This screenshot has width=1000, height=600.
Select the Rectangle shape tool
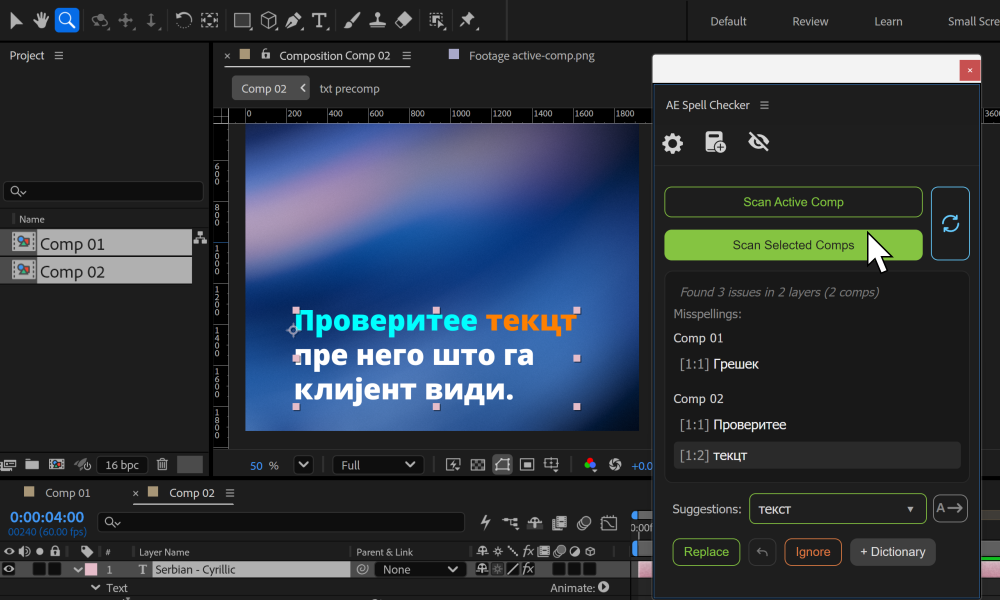point(242,20)
